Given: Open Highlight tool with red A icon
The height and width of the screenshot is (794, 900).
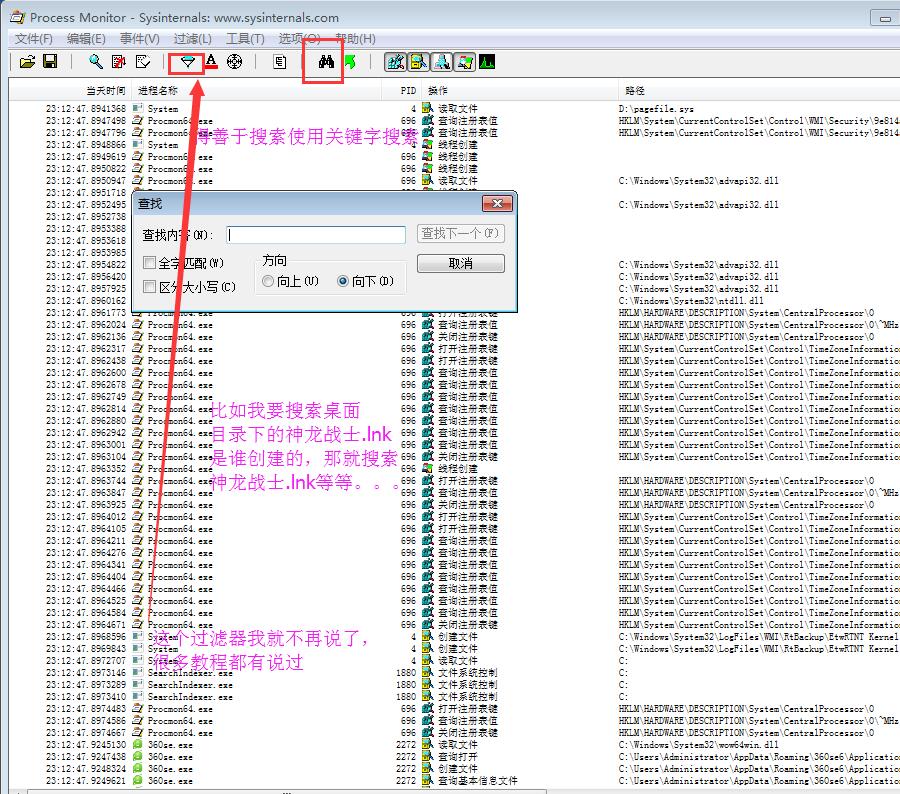Looking at the screenshot, I should point(211,62).
